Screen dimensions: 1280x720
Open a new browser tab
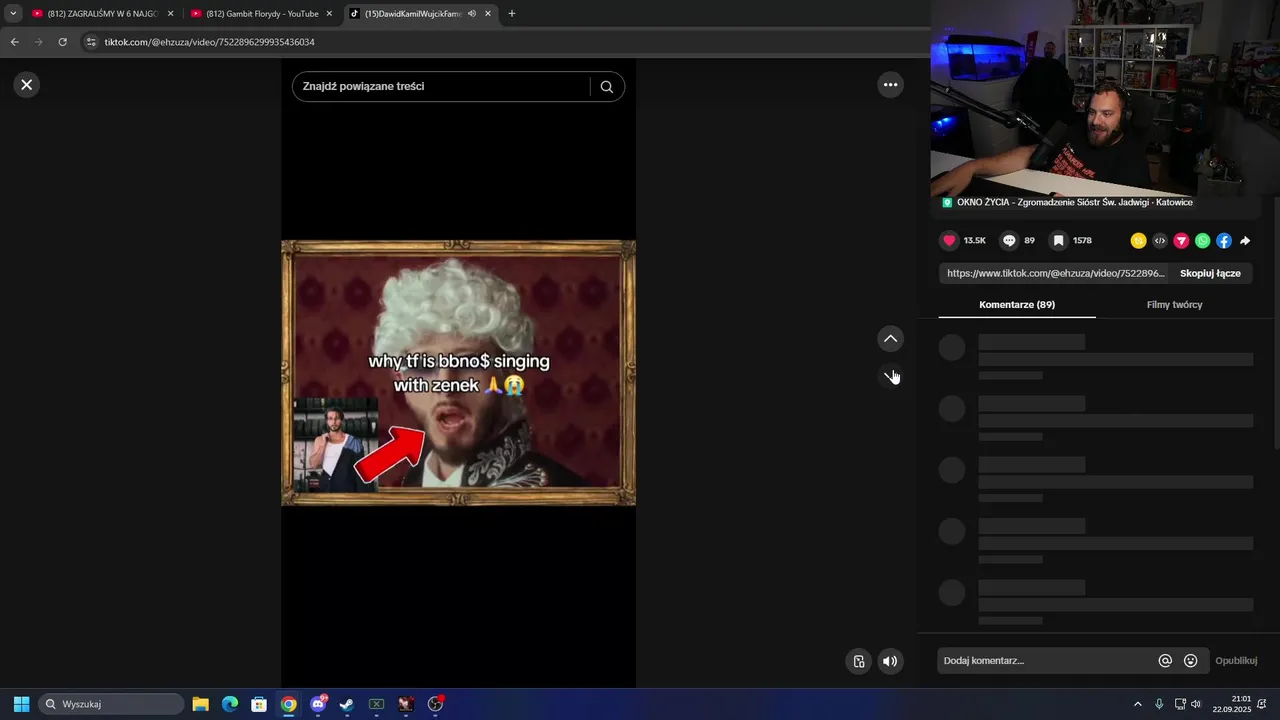512,14
